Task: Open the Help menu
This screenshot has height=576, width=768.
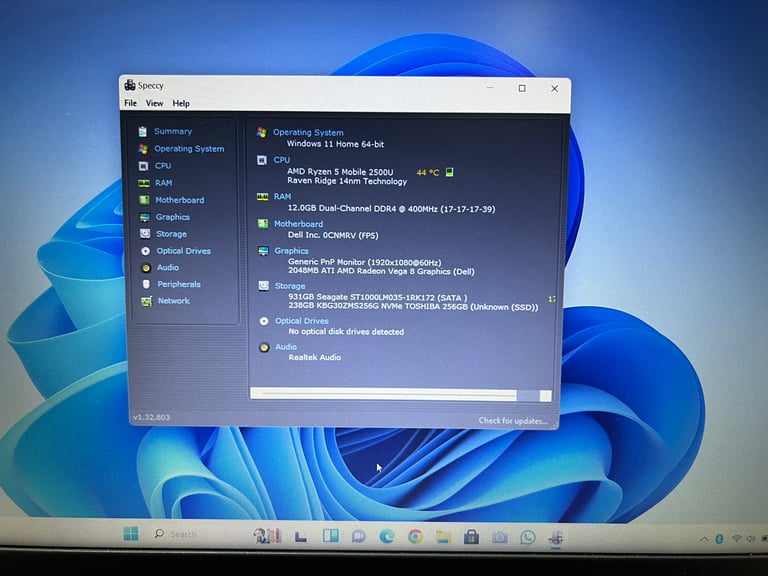Action: 181,103
